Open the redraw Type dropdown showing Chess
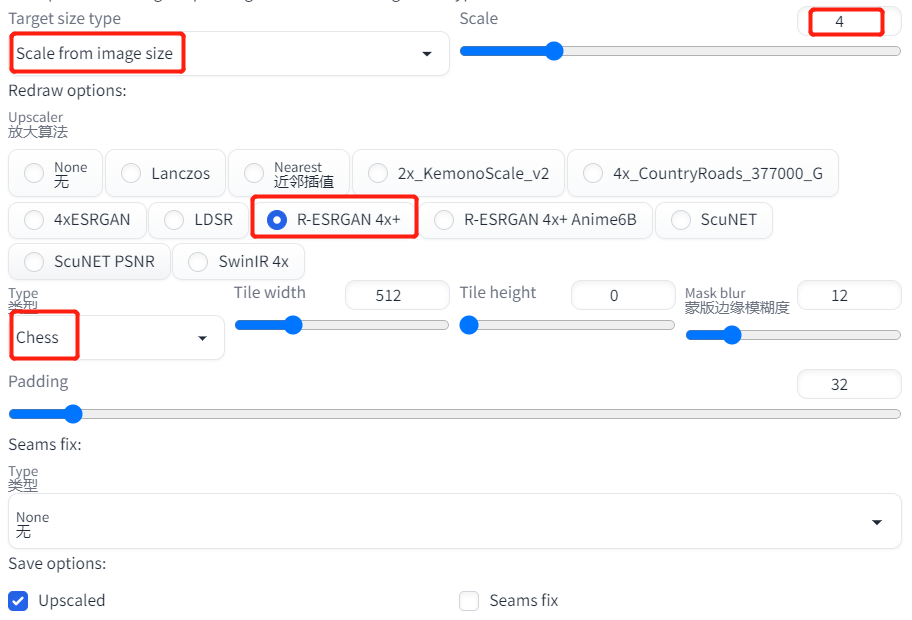Viewport: 912px width, 620px height. 116,338
